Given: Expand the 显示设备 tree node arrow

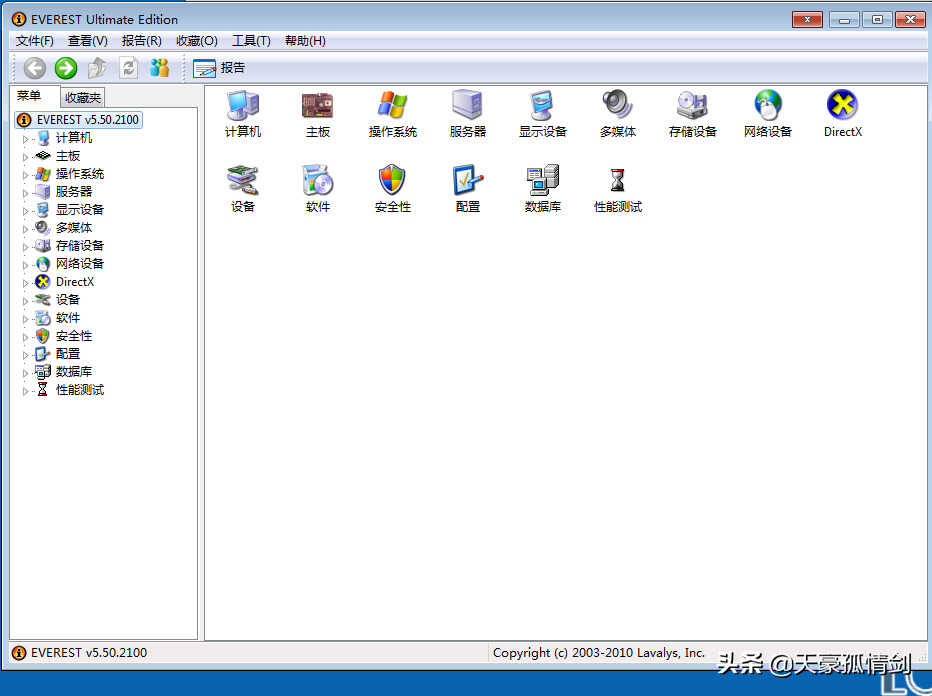Looking at the screenshot, I should pyautogui.click(x=25, y=211).
